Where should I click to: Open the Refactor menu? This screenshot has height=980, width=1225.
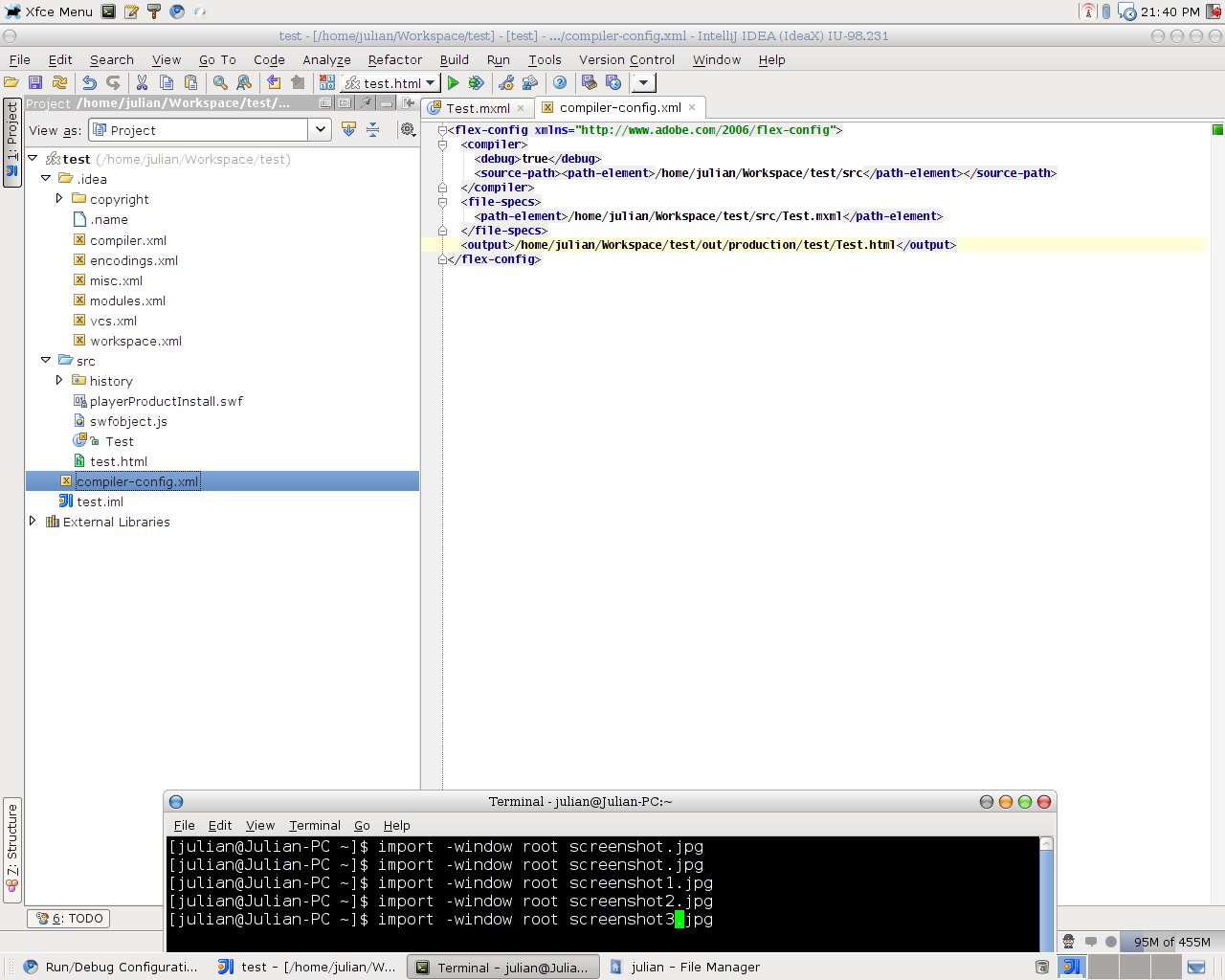coord(394,59)
